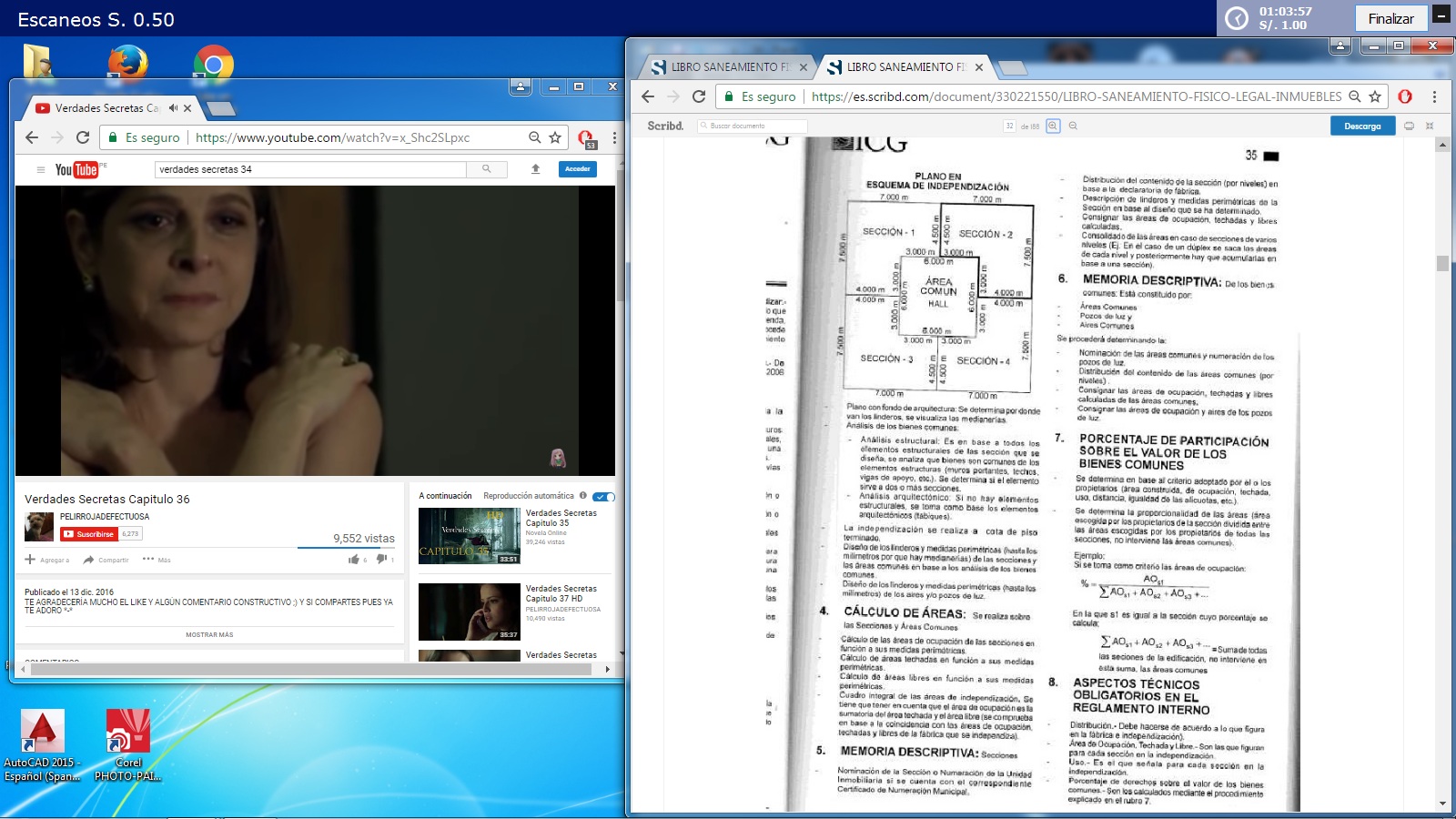This screenshot has width=1456, height=819.
Task: Expand description with MOSTRAR MÁS
Action: tap(209, 635)
